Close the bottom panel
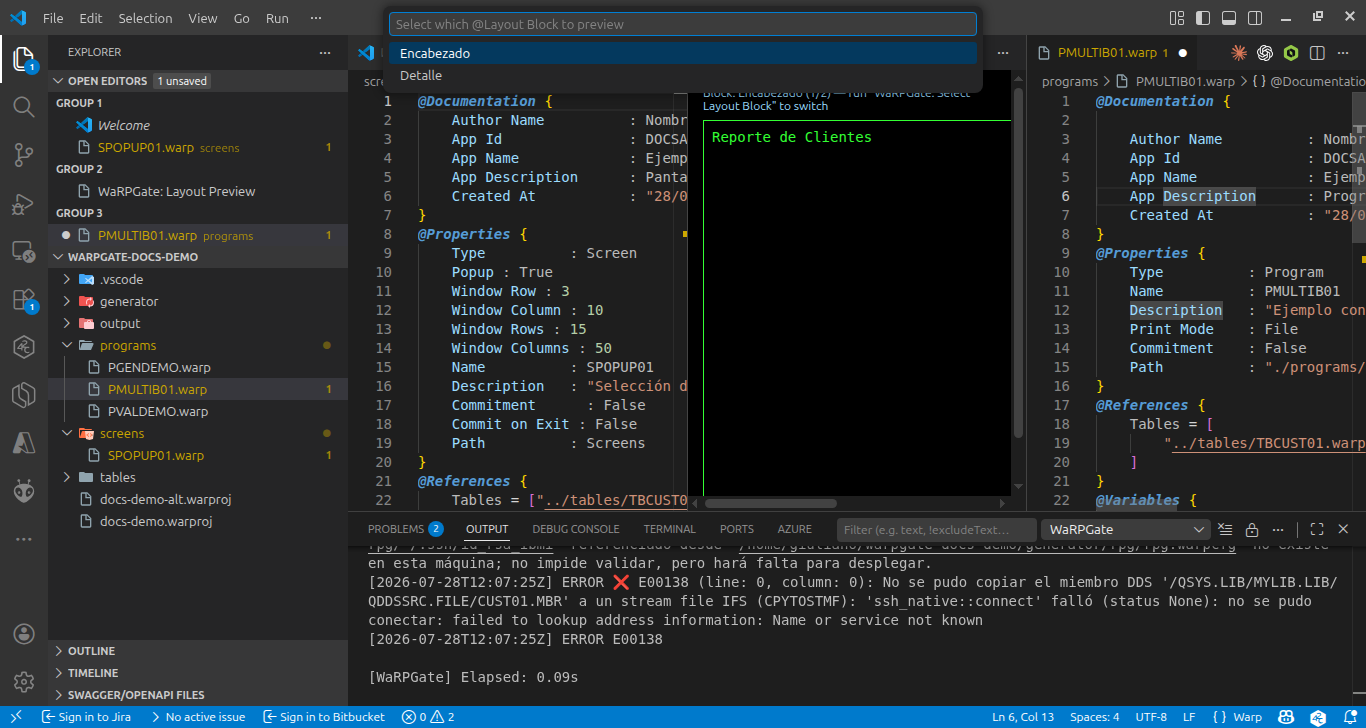1366x728 pixels. tap(1343, 529)
